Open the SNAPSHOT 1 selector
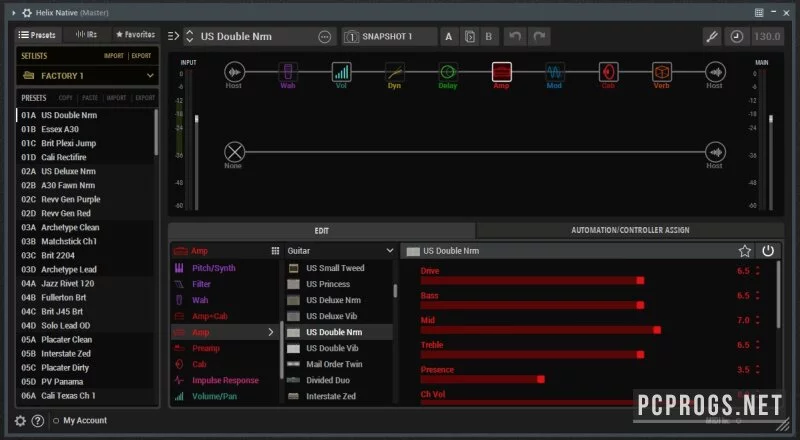 [390, 36]
